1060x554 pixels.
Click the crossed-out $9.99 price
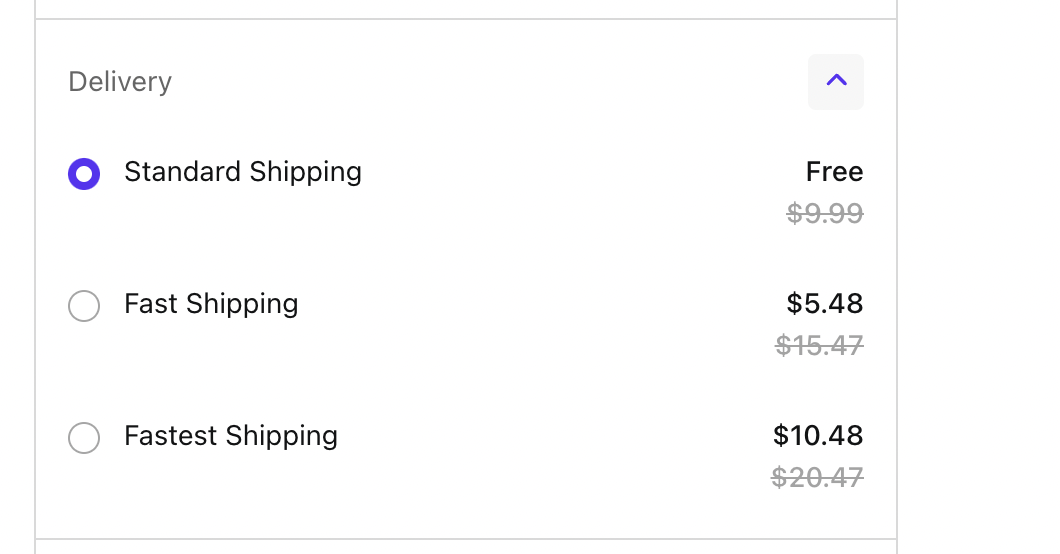click(824, 213)
